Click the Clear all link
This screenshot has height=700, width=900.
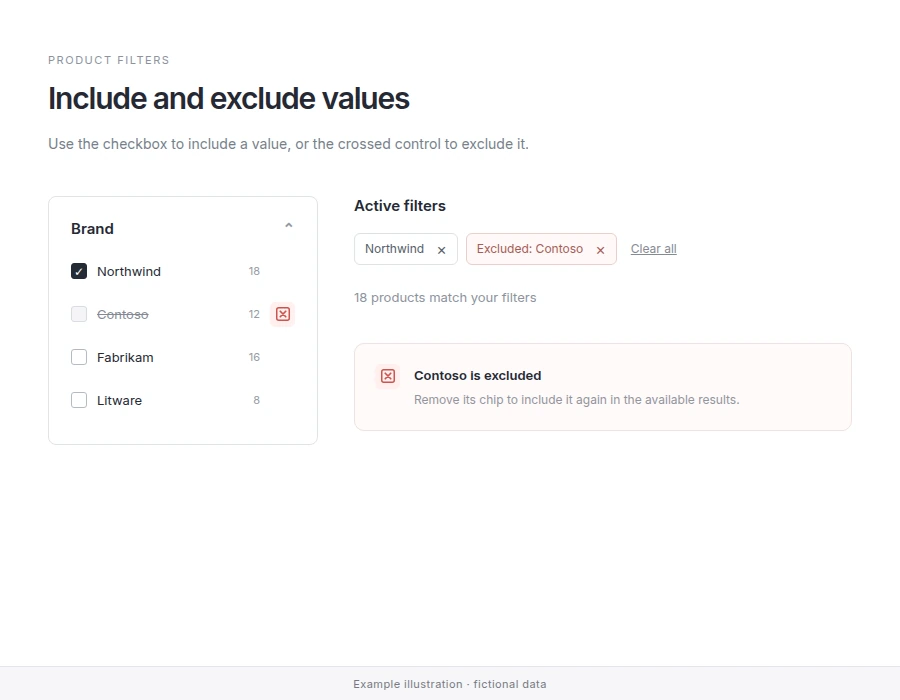[x=654, y=249]
